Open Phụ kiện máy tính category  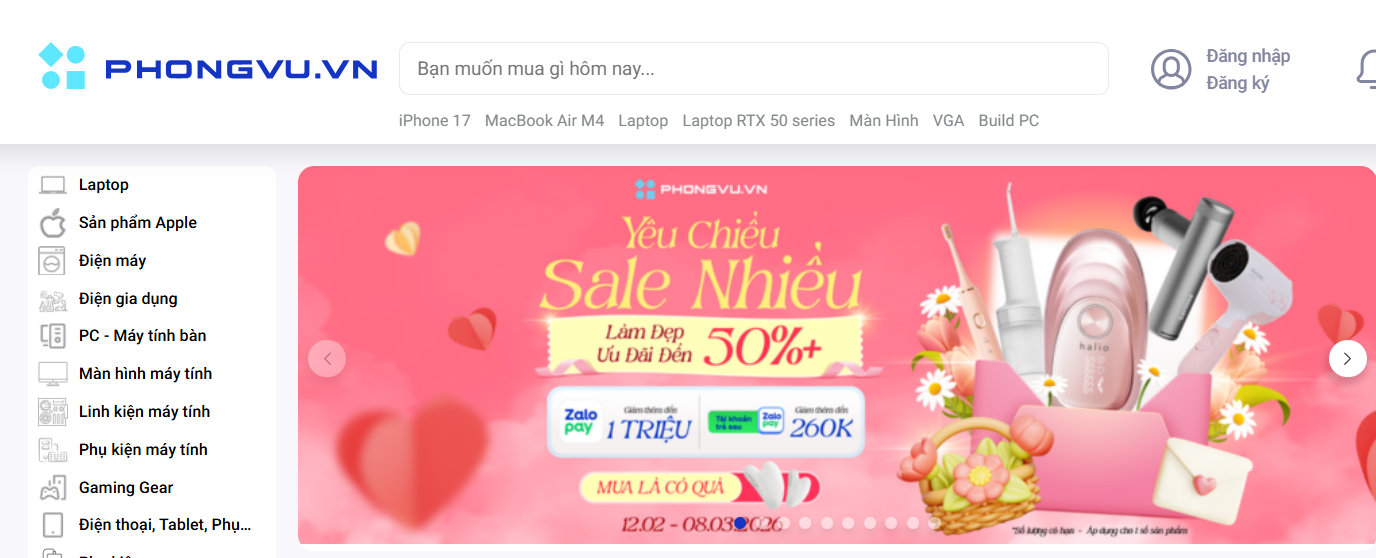coord(143,450)
